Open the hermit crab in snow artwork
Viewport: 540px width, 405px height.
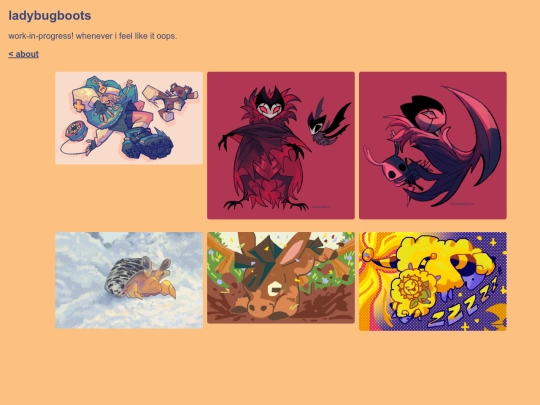click(x=129, y=280)
